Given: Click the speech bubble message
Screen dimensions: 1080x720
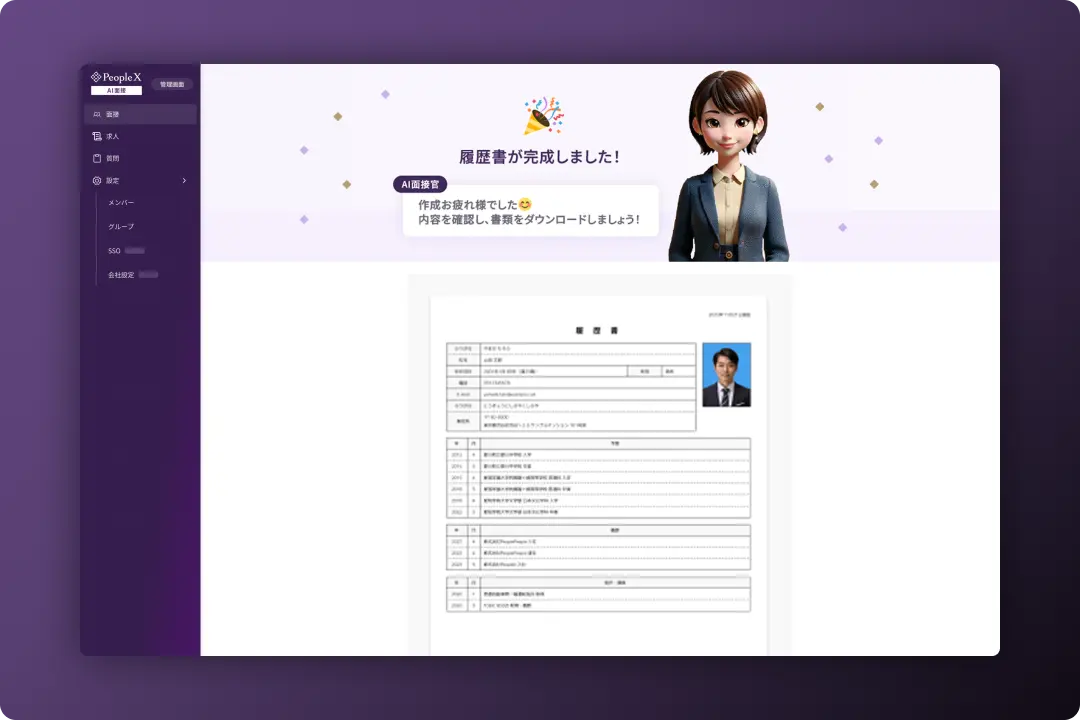Looking at the screenshot, I should click(528, 211).
